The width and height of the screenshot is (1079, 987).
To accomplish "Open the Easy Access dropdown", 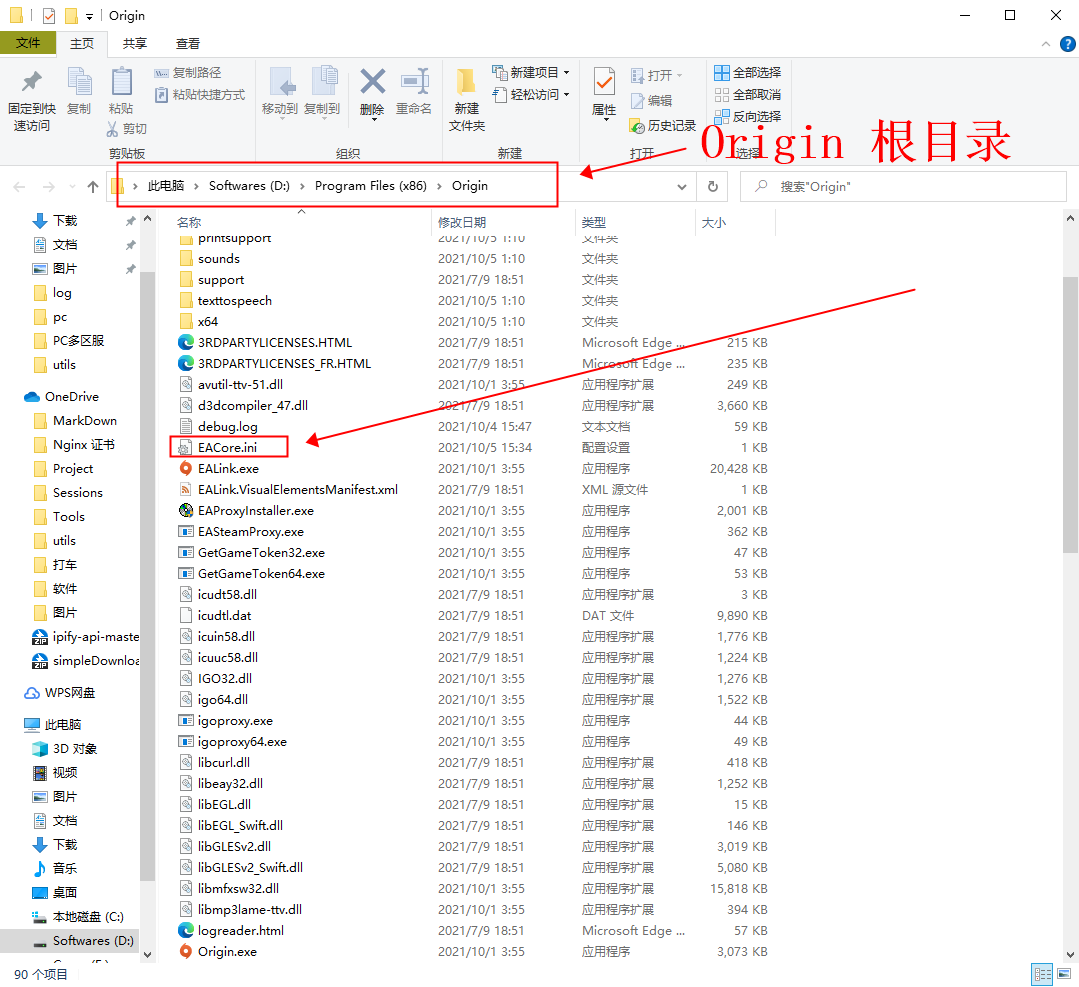I will click(566, 94).
